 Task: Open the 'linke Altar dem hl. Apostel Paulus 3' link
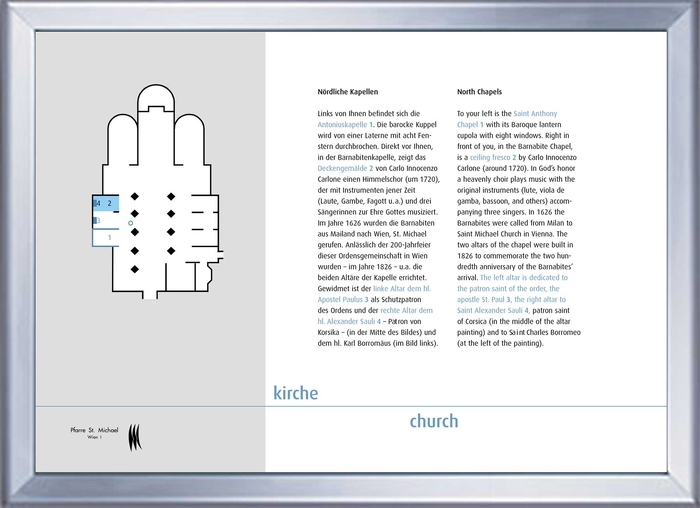pyautogui.click(x=374, y=294)
